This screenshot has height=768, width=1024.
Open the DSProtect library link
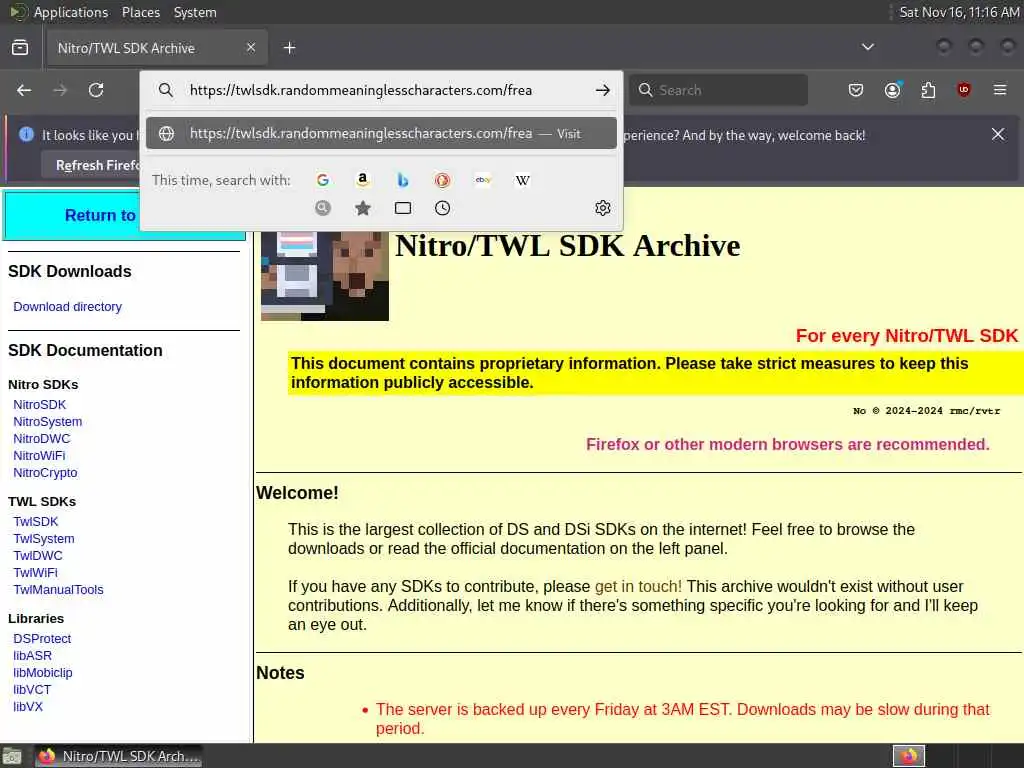[x=42, y=639]
